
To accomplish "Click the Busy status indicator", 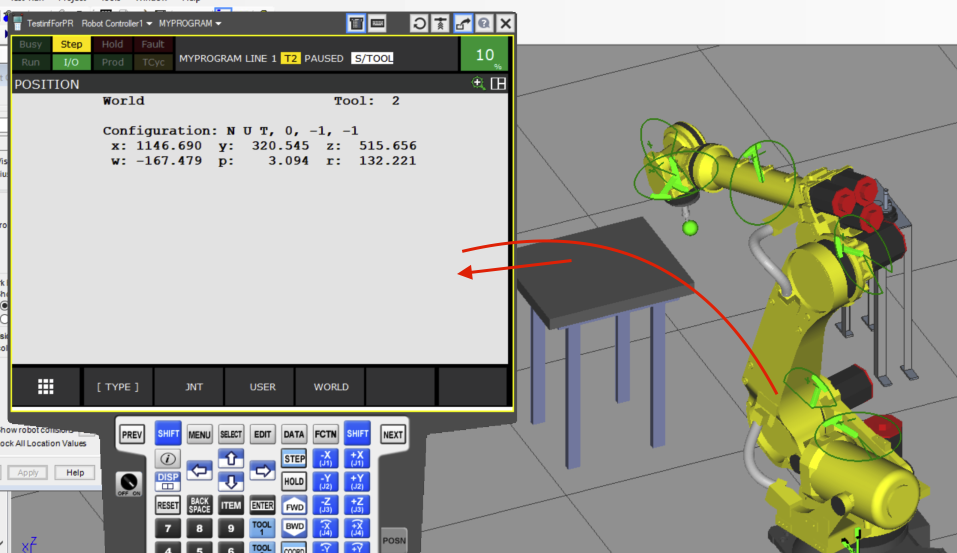I will [x=31, y=44].
